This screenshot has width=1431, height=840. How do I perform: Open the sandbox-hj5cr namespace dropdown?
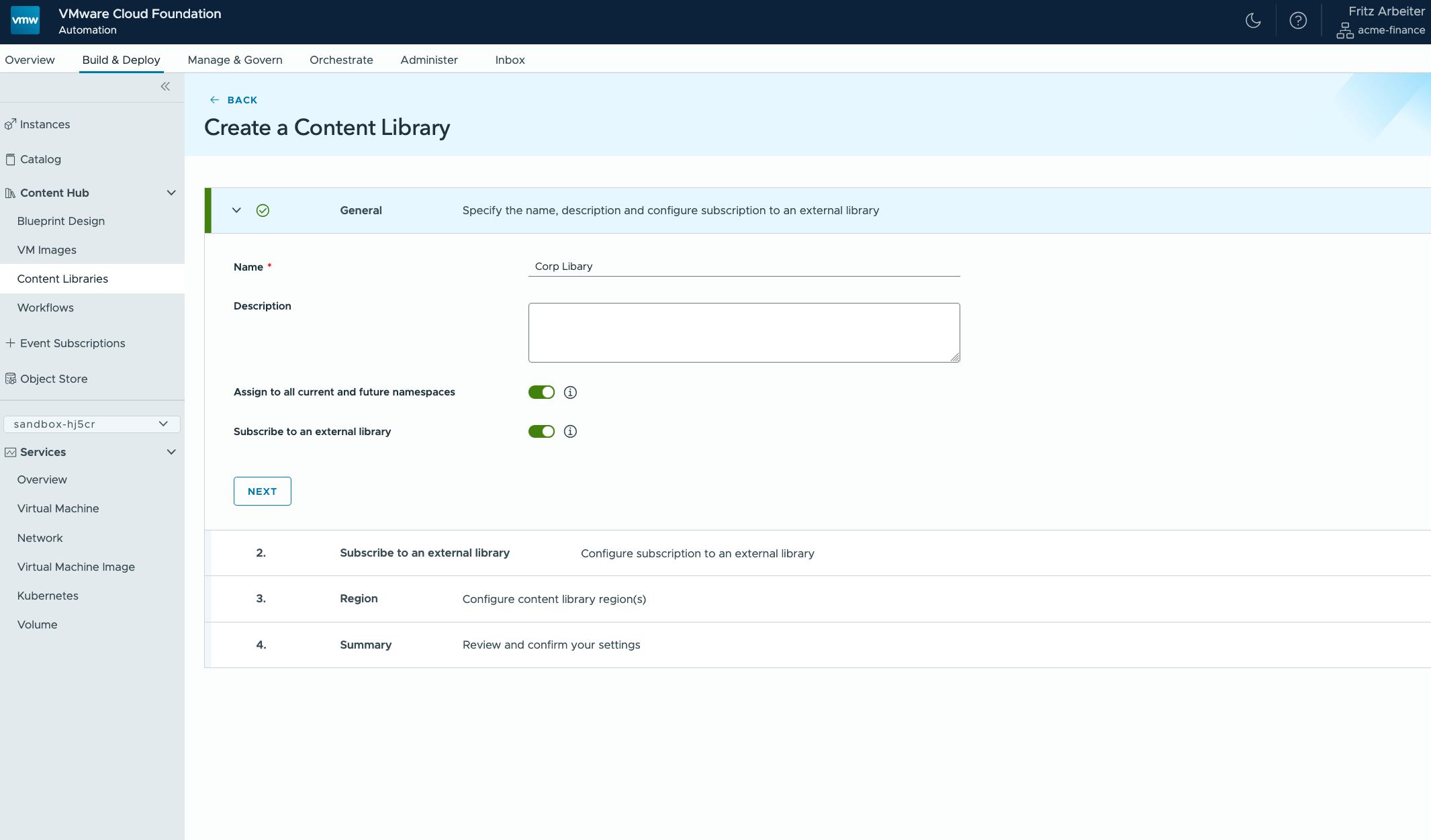tap(91, 424)
